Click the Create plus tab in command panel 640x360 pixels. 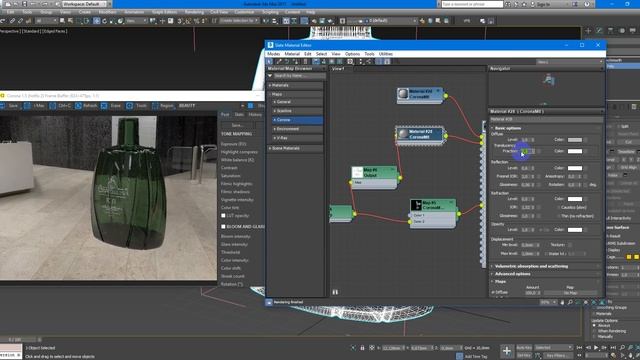(x=588, y=31)
